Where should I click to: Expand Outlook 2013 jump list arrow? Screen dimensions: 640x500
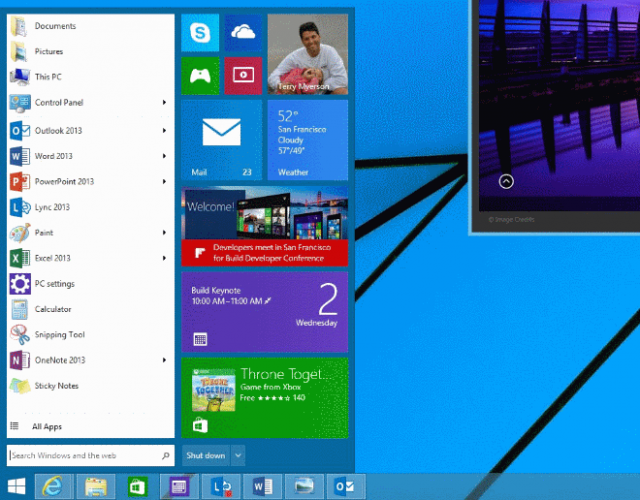164,131
